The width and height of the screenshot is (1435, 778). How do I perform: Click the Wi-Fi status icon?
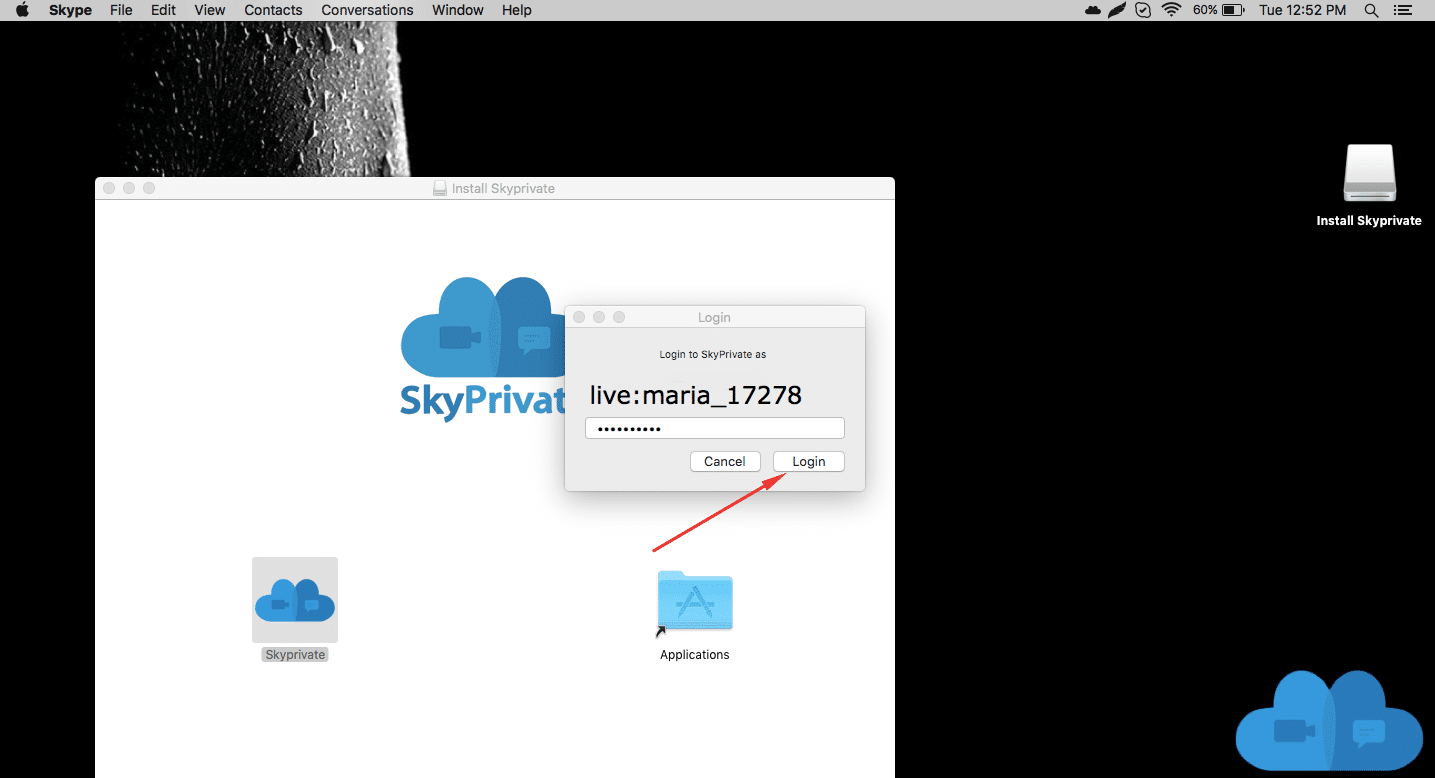click(x=1170, y=10)
